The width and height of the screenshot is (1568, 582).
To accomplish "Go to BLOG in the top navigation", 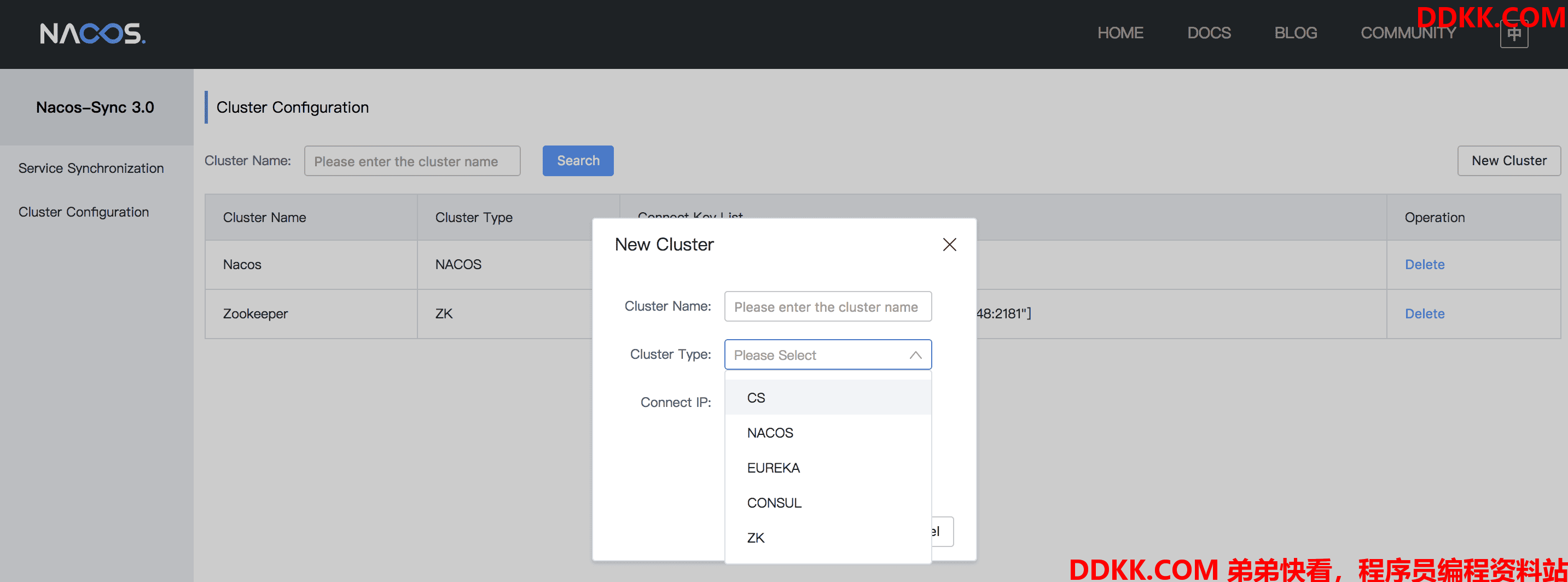I will click(x=1296, y=33).
